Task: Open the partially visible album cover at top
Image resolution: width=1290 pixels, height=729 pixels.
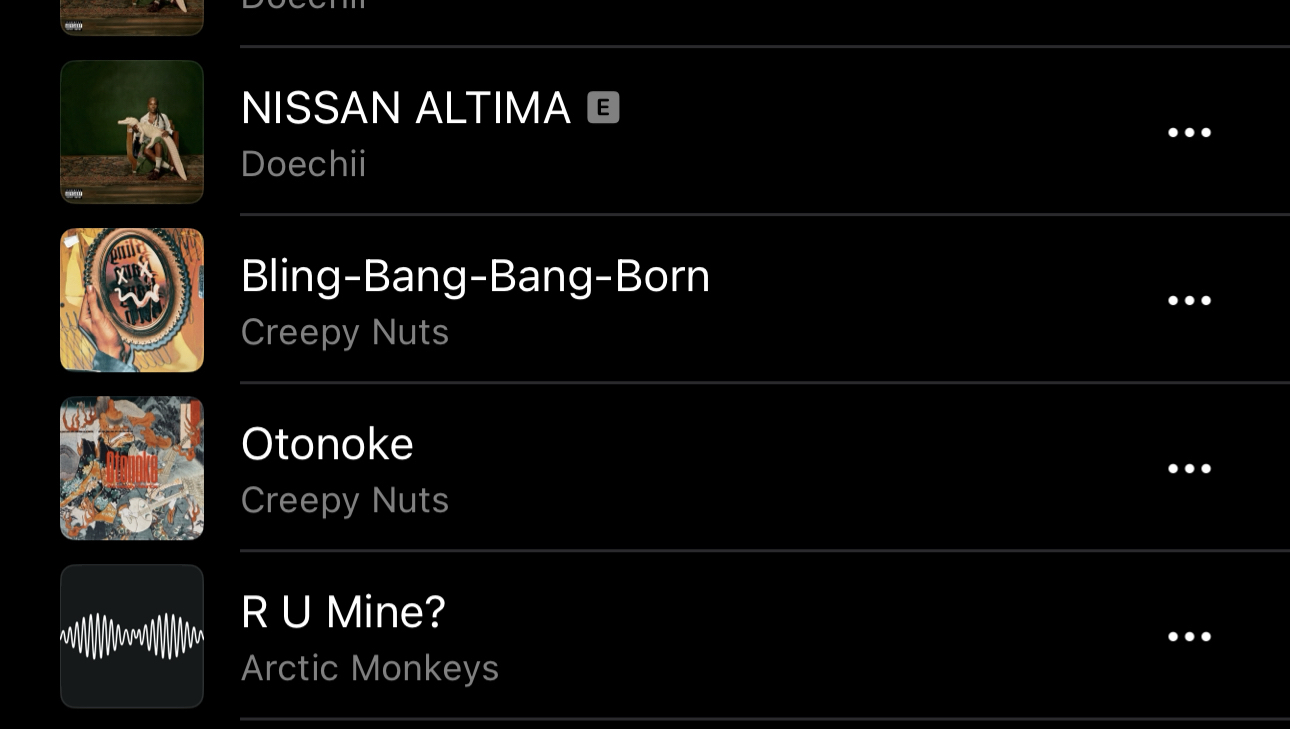Action: (132, 17)
